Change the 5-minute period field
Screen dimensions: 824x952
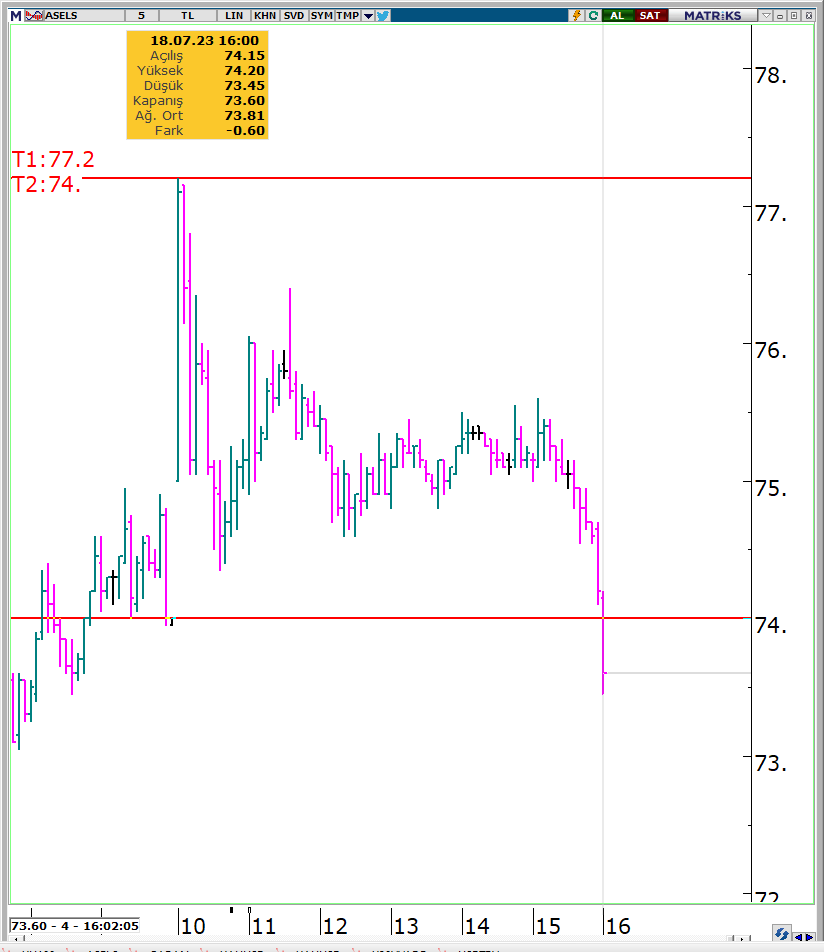(141, 16)
